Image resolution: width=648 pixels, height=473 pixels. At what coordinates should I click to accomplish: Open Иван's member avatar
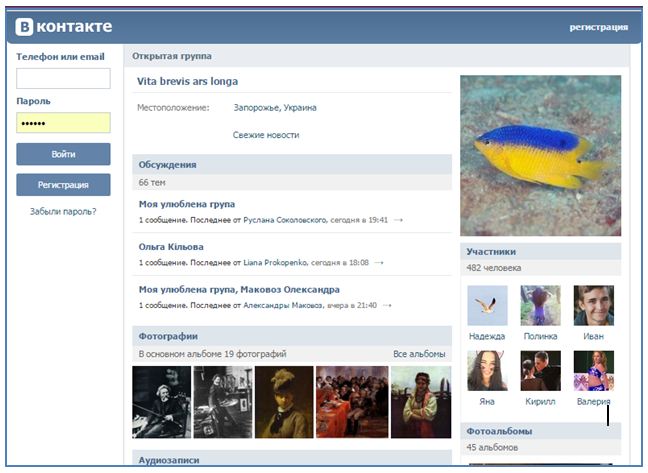tap(593, 305)
